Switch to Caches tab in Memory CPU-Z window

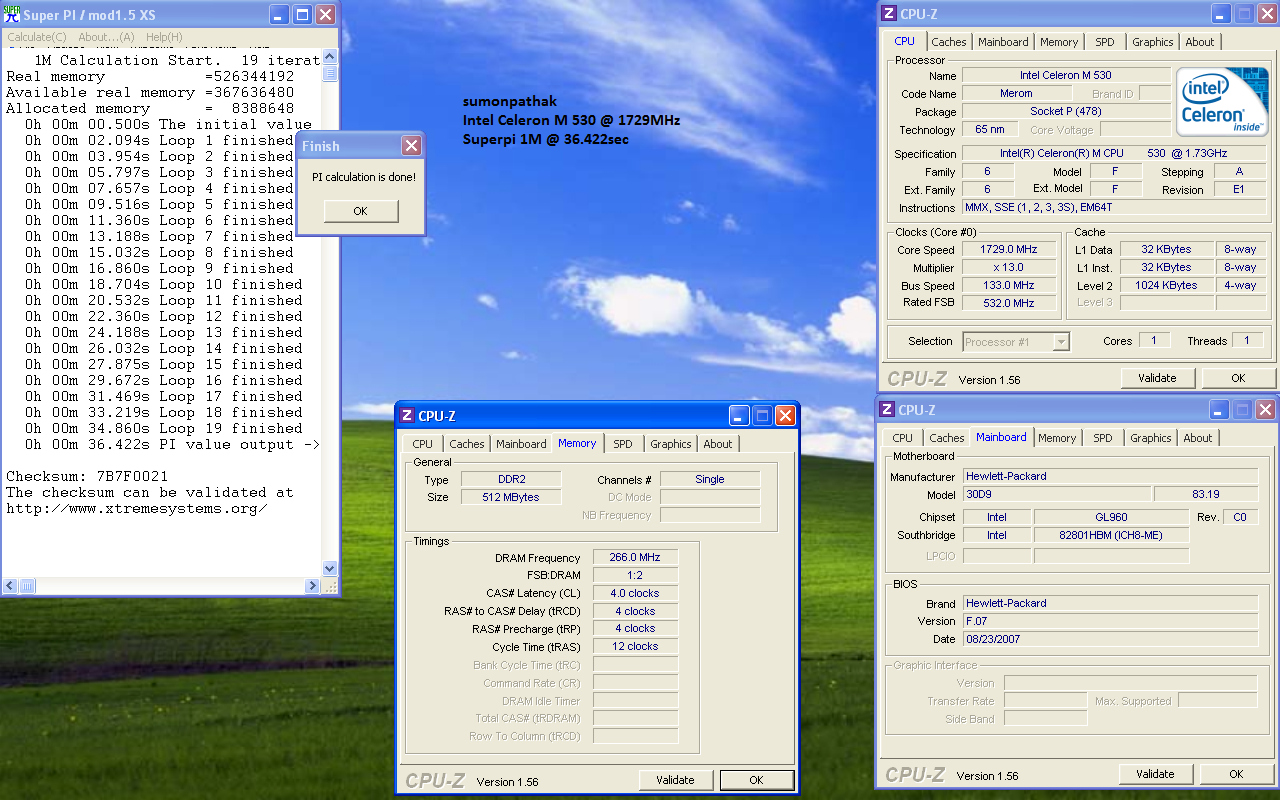[466, 444]
